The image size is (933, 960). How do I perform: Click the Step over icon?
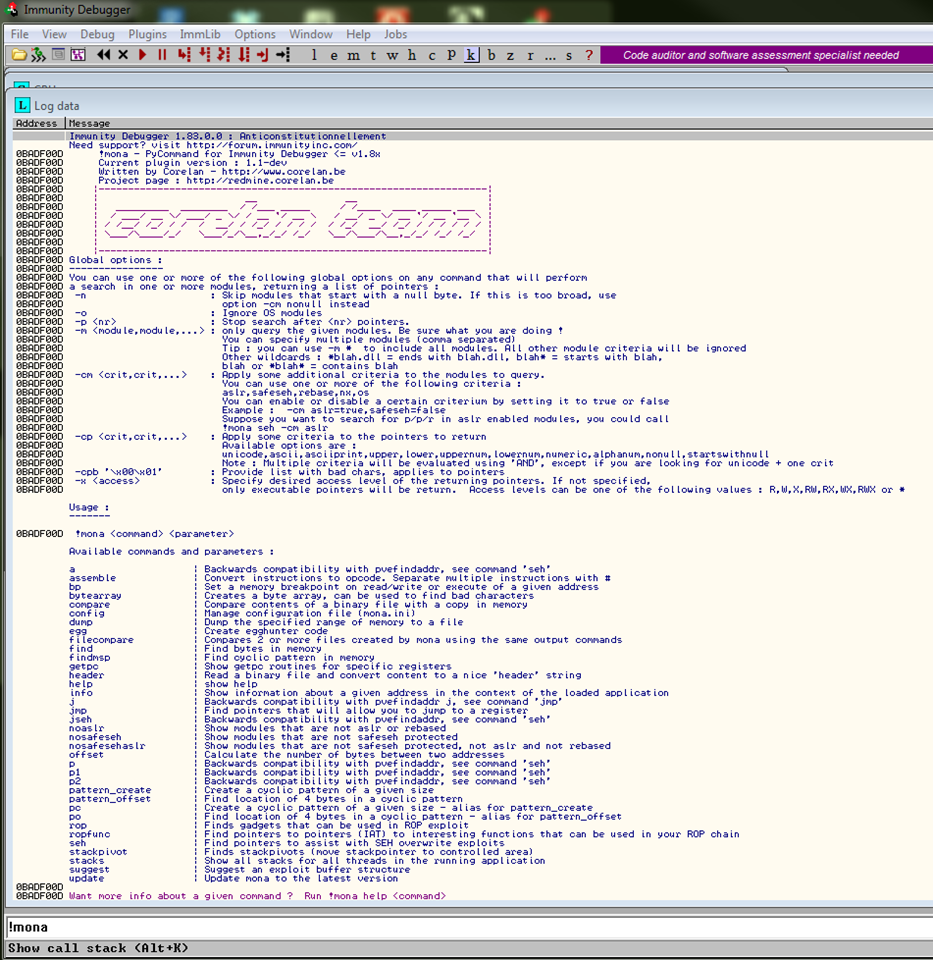coord(205,55)
